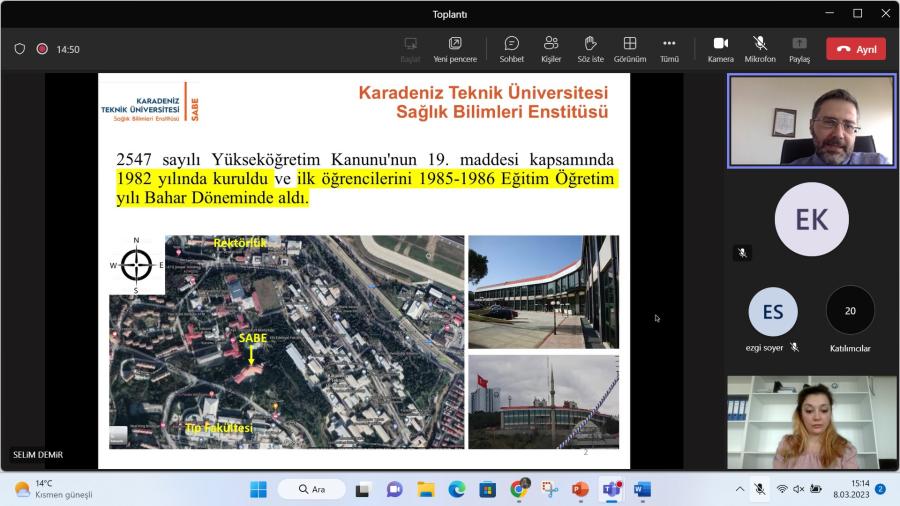Viewport: 900px width, 506px height.
Task: Toggle the Mikrofon mute button
Action: pyautogui.click(x=760, y=49)
